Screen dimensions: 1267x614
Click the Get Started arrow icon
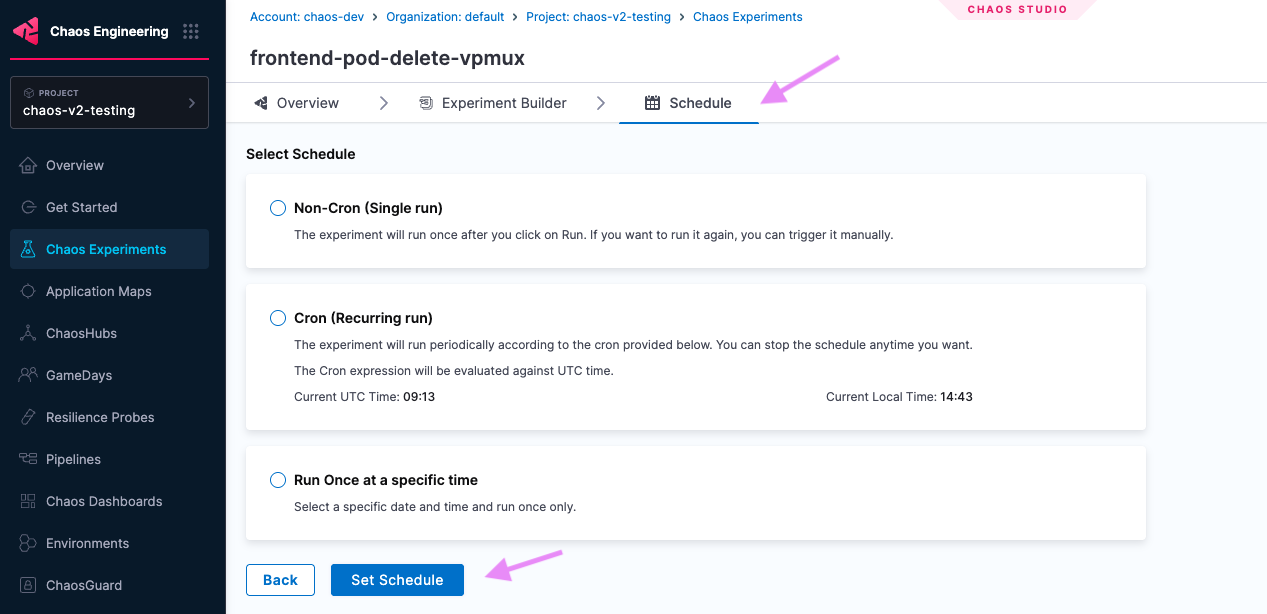(28, 207)
